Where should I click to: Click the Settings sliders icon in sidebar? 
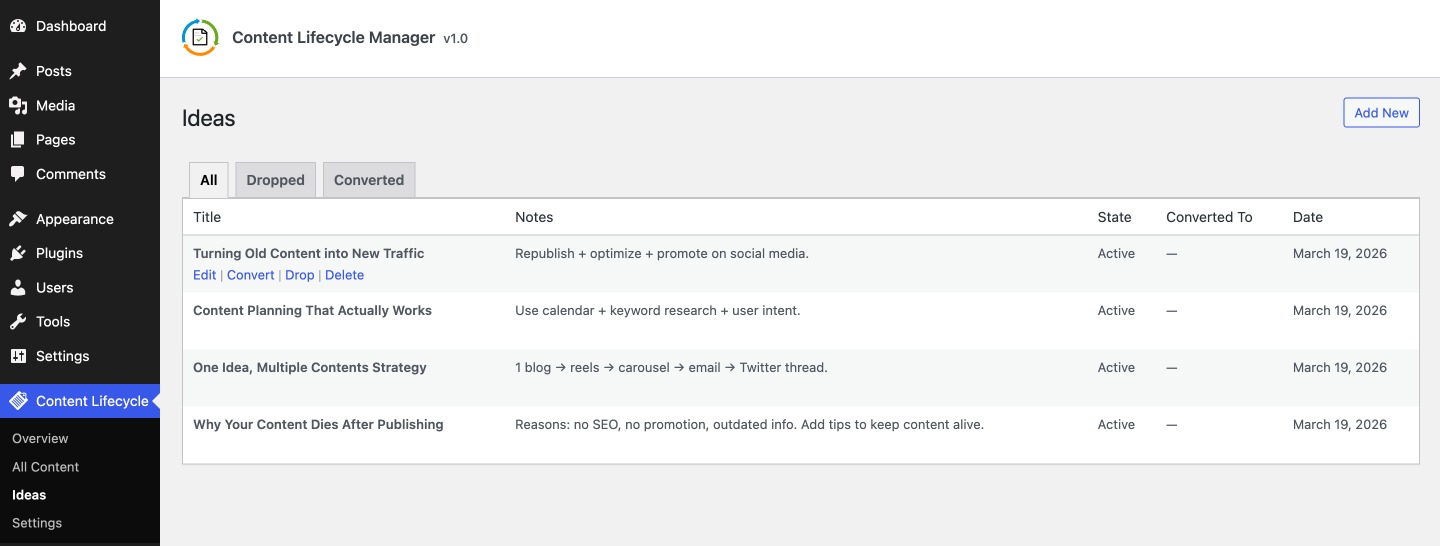coord(18,356)
